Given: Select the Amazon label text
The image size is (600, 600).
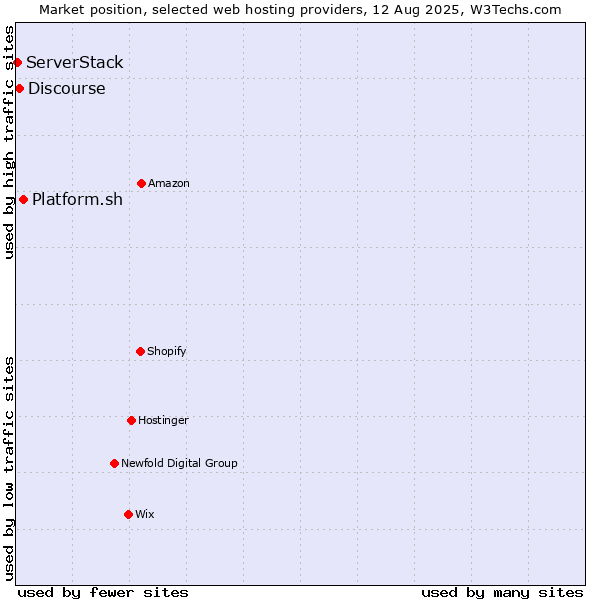Looking at the screenshot, I should coord(169,183).
